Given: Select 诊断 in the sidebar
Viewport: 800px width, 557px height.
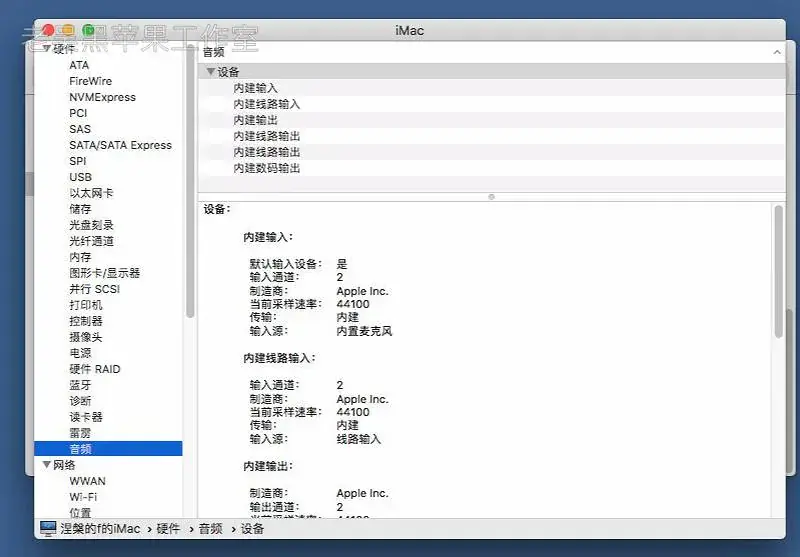Looking at the screenshot, I should (x=80, y=401).
